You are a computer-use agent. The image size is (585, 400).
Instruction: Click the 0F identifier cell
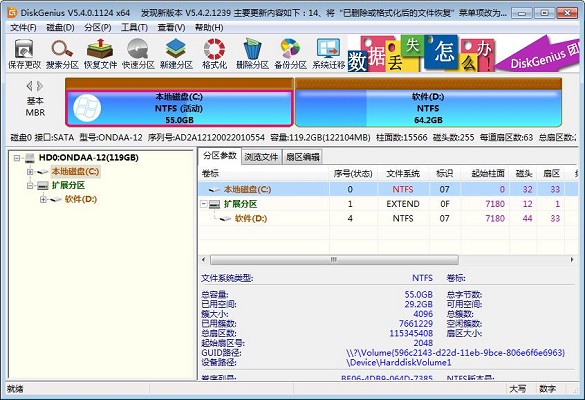pyautogui.click(x=444, y=204)
